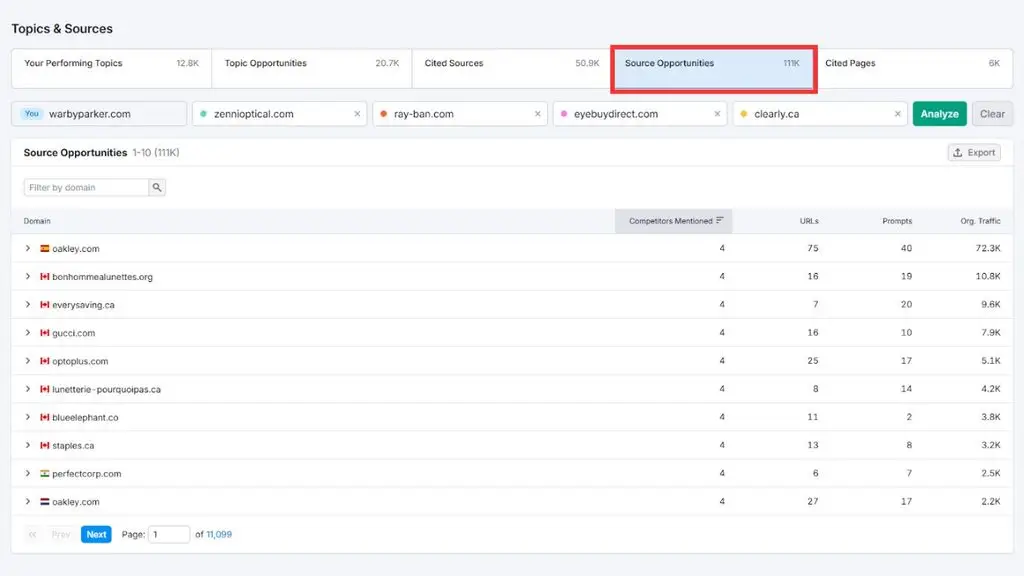1024x576 pixels.
Task: Expand the gucci.com row
Action: tap(27, 332)
